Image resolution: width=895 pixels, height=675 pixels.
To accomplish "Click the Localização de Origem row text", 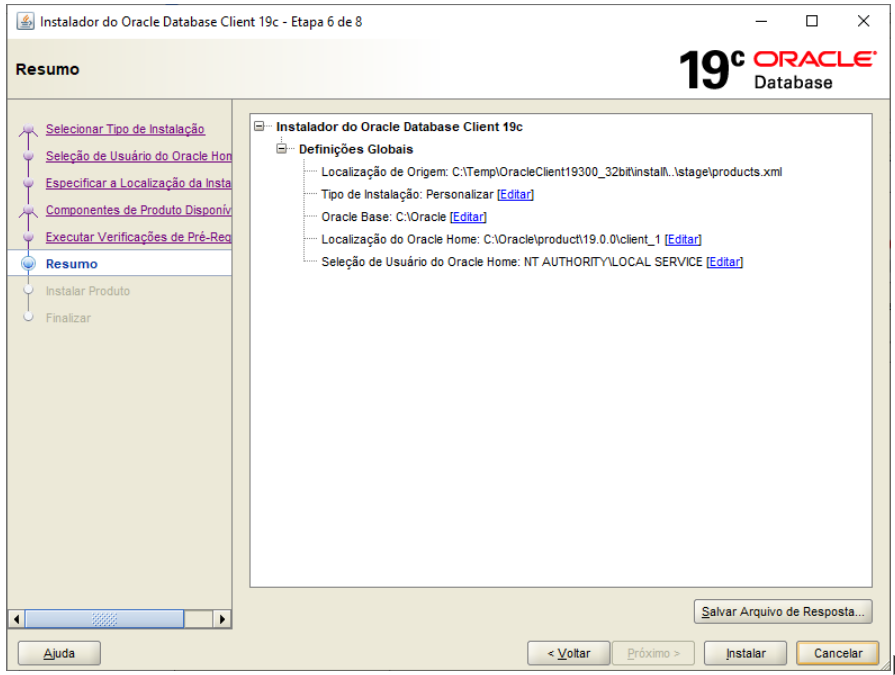I will click(x=551, y=172).
